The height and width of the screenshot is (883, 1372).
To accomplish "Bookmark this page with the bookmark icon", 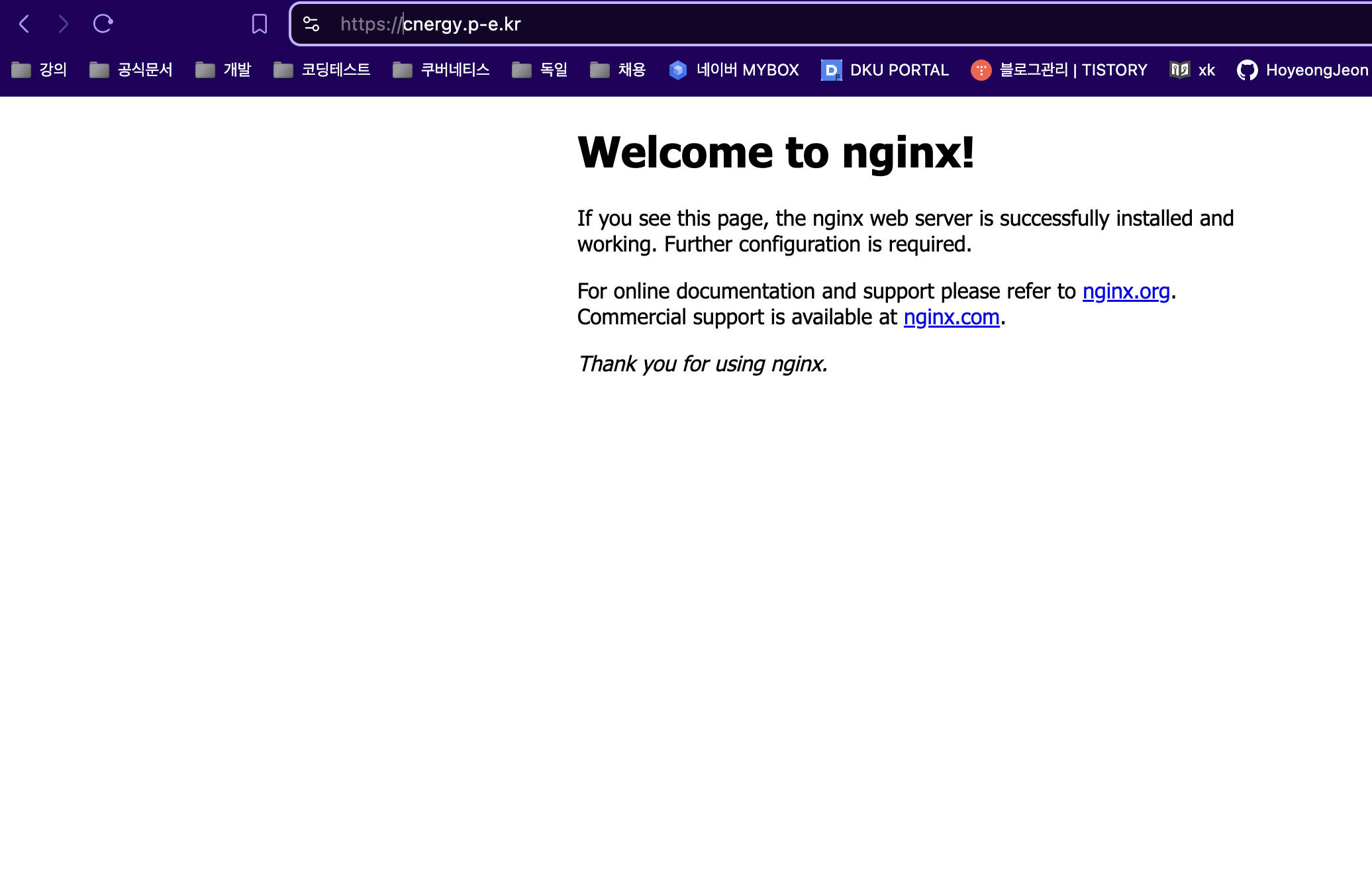I will 259,24.
